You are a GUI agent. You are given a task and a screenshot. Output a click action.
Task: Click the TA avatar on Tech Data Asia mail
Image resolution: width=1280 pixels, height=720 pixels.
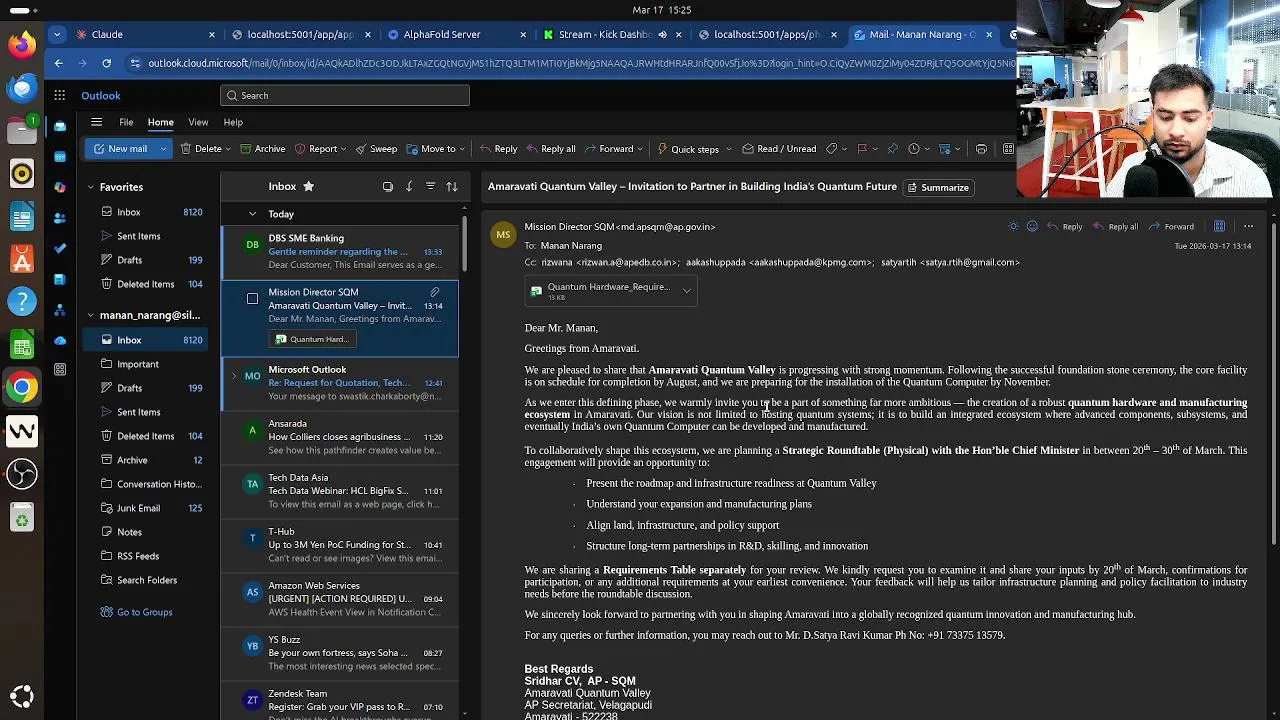coord(252,484)
